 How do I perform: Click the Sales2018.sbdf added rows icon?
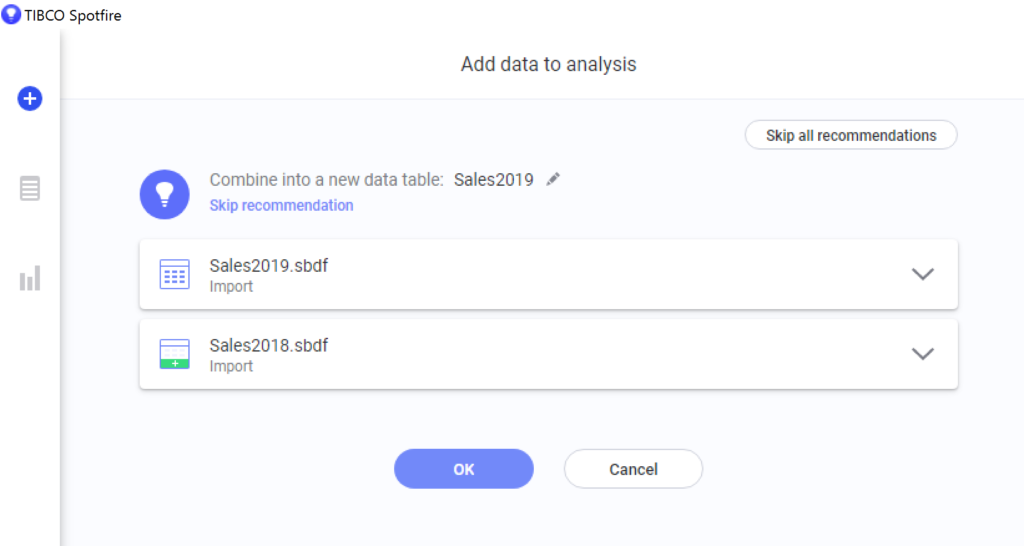coord(174,354)
